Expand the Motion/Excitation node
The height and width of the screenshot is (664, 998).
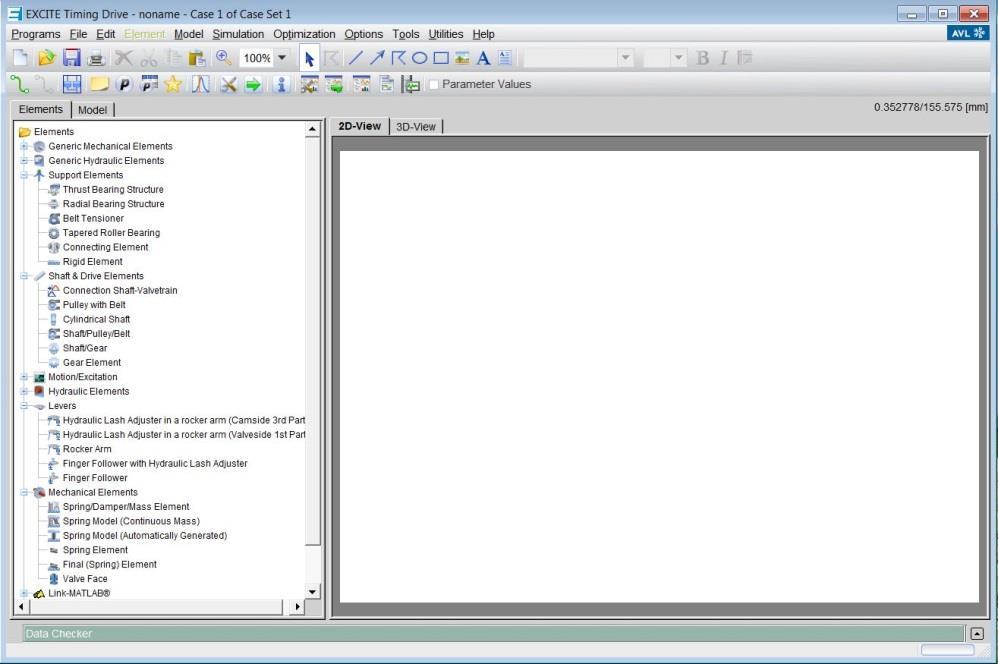(24, 378)
